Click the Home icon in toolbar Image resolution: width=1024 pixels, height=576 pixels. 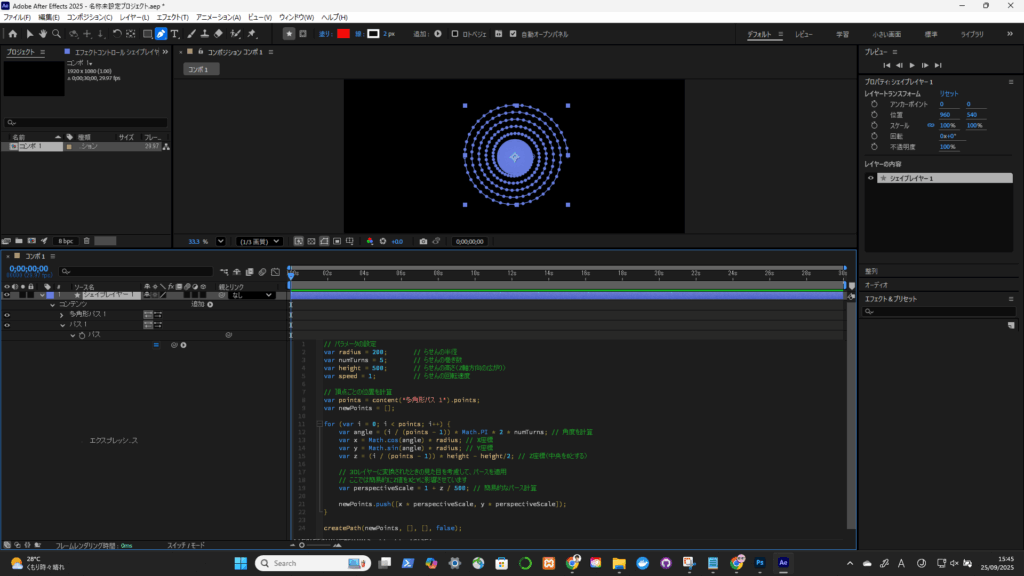click(13, 34)
